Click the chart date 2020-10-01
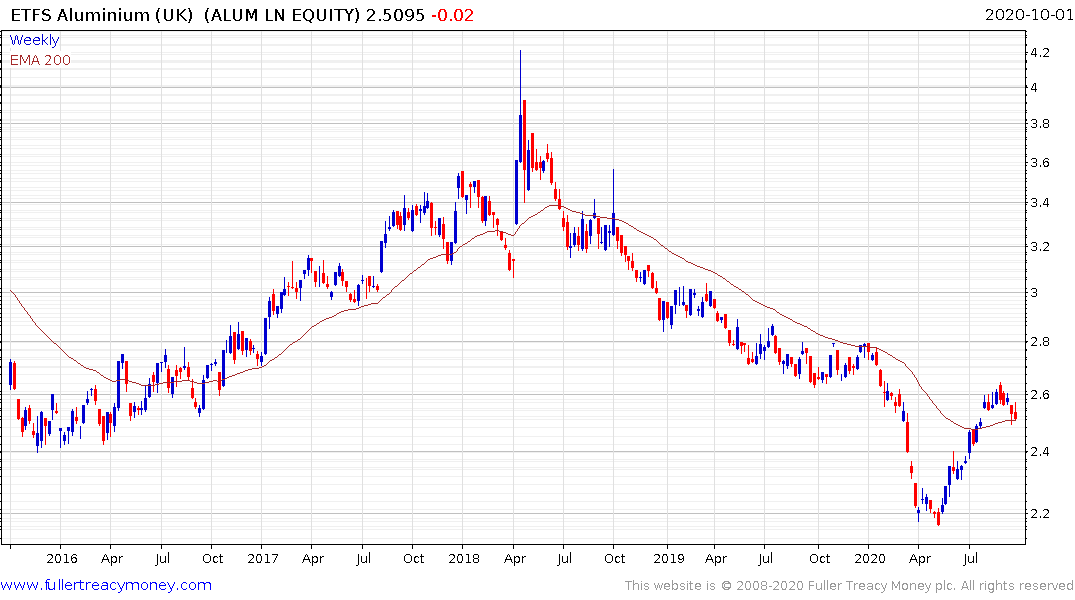This screenshot has height=600, width=1075. point(1028,15)
